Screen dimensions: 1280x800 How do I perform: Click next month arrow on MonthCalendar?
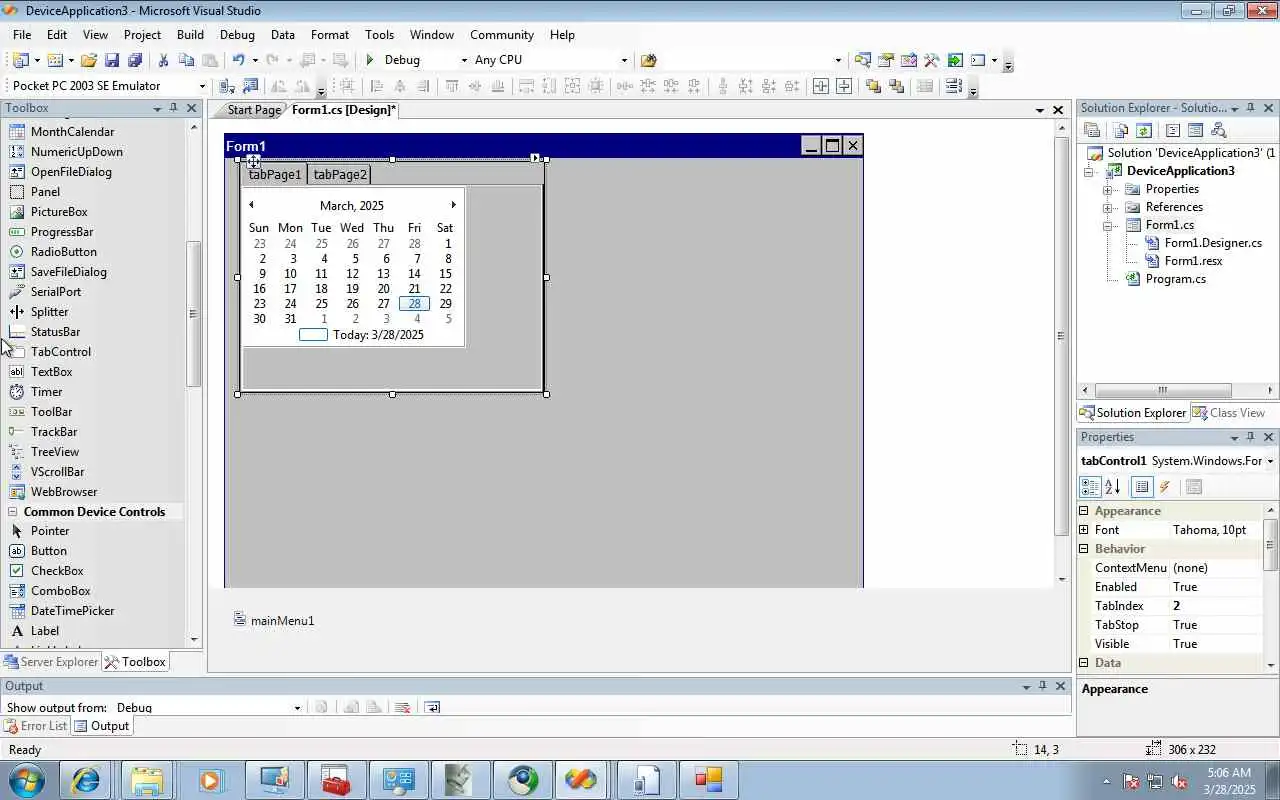tap(453, 205)
